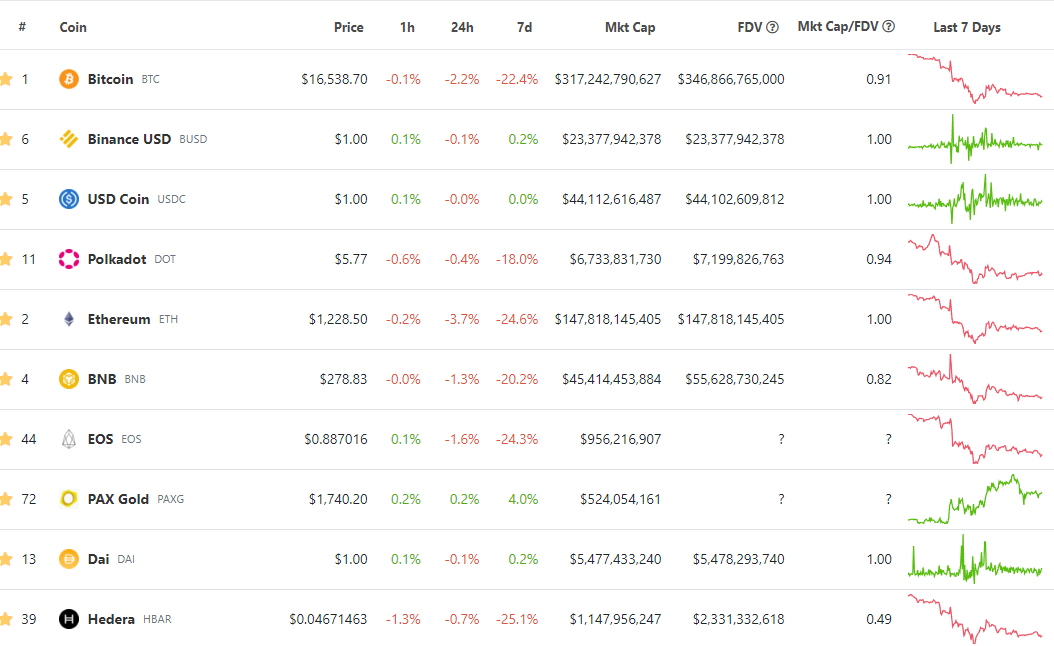1054x646 pixels.
Task: Click the Dai logo icon
Action: [x=69, y=559]
